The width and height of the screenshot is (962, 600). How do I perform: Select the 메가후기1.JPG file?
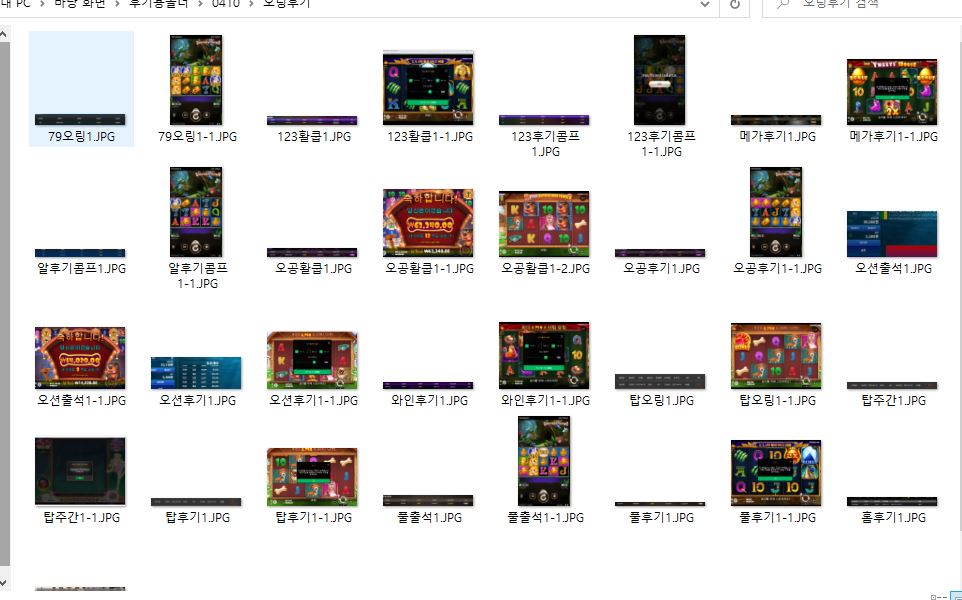776,120
